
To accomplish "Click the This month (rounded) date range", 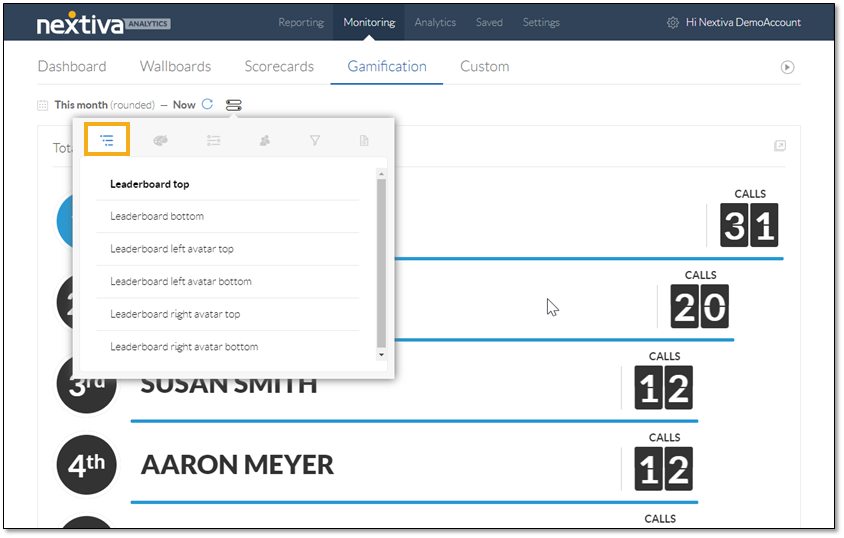I will coord(104,105).
